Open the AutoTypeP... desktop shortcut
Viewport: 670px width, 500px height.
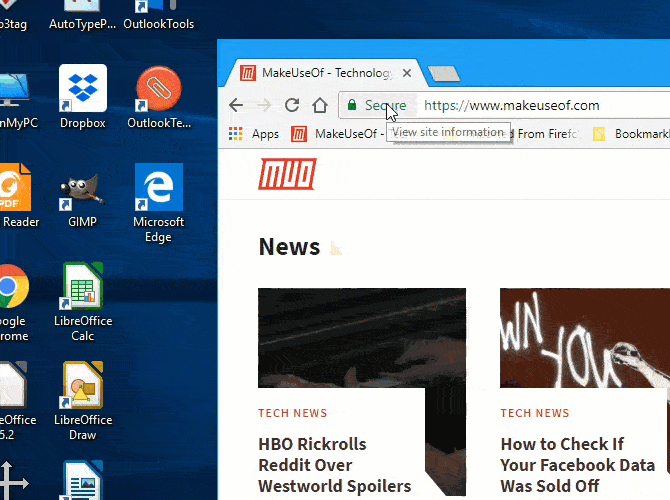82,15
